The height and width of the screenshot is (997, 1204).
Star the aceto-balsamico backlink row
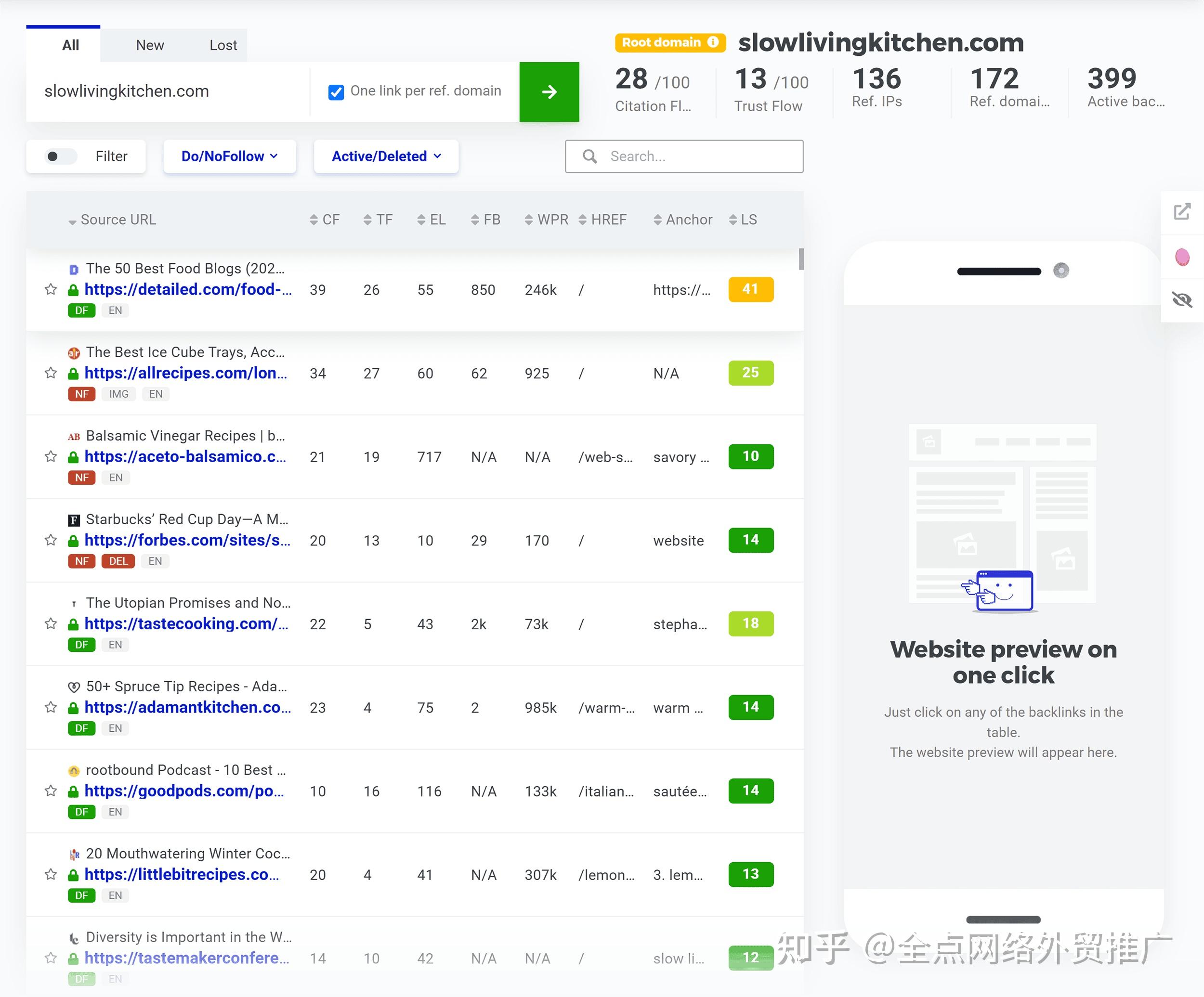[51, 457]
